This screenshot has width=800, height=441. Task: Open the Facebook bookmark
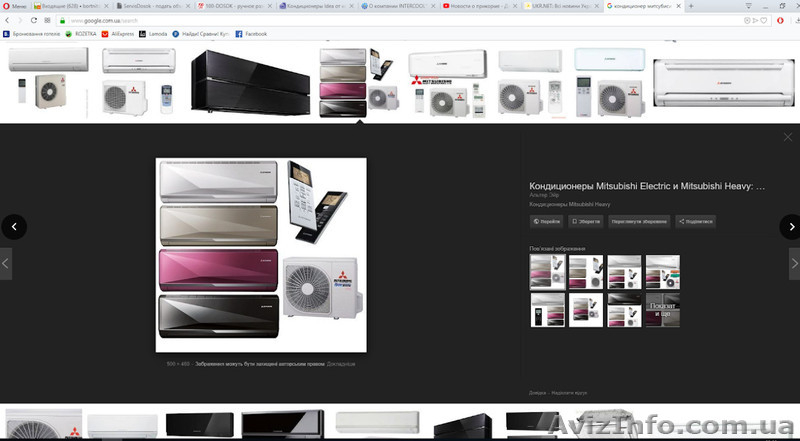click(250, 33)
